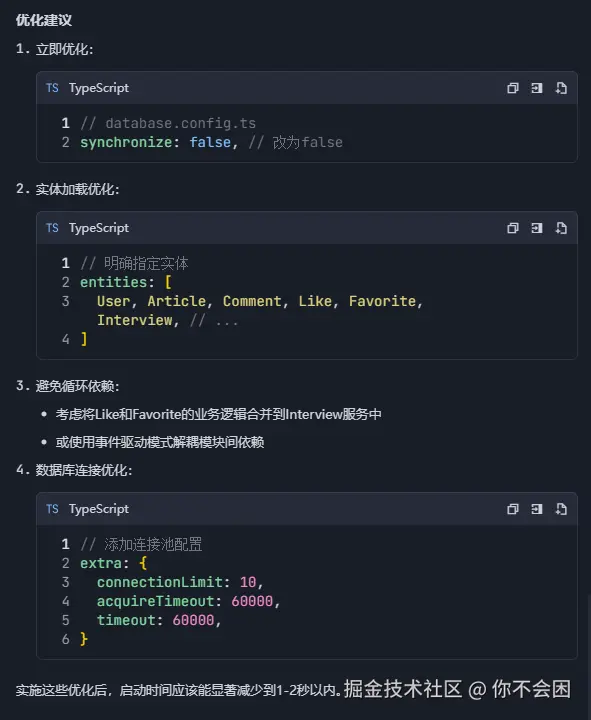Click the 'Interview, // ...' code line
The height and width of the screenshot is (720, 591).
pos(168,320)
